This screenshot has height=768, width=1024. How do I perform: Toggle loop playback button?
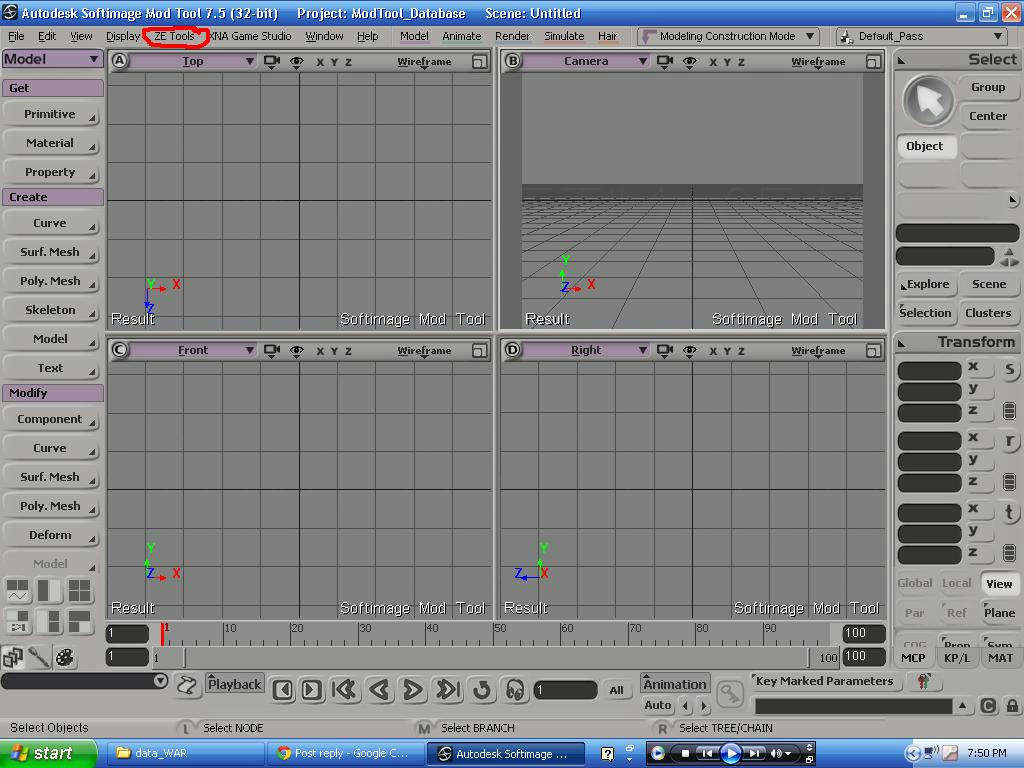[482, 690]
